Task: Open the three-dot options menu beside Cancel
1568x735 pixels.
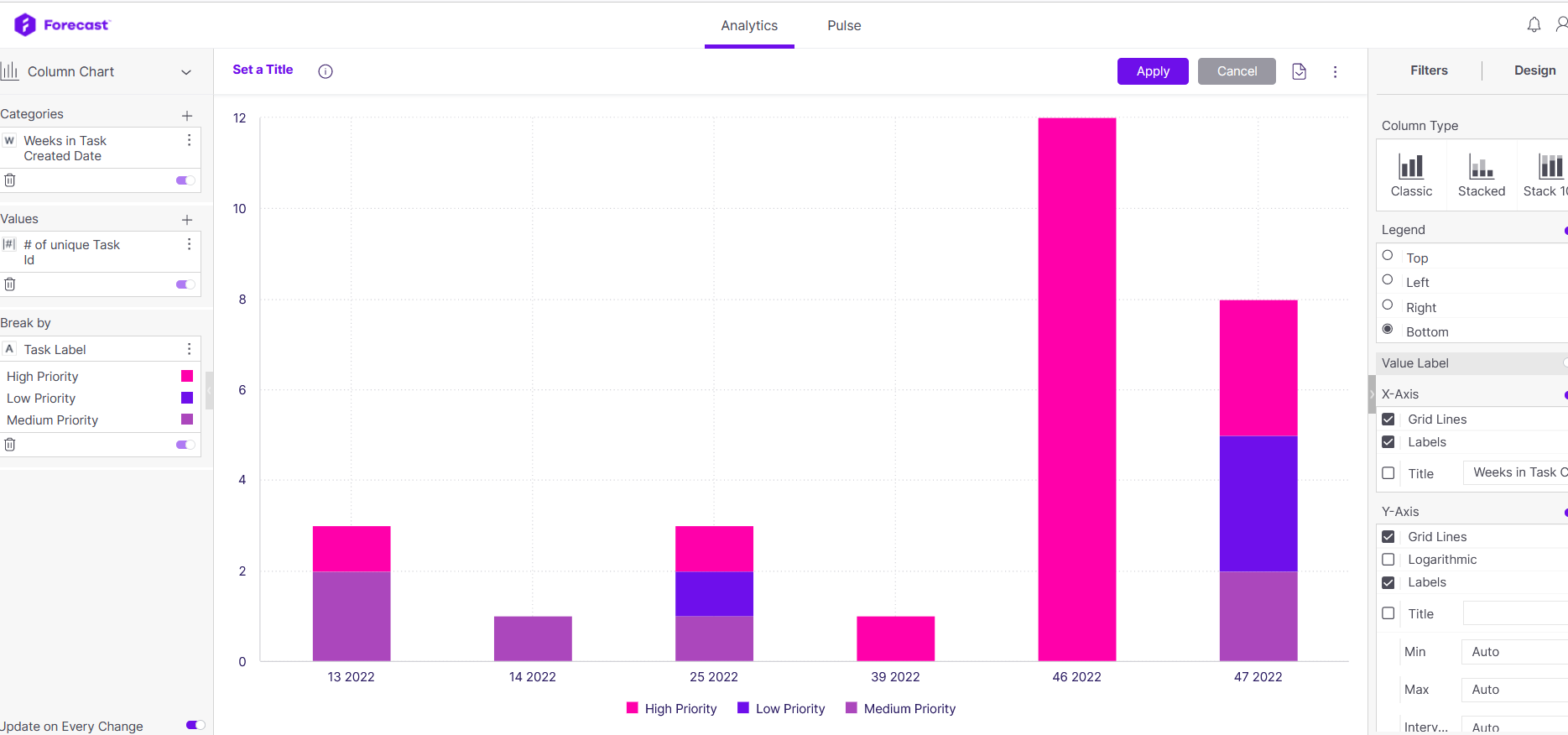Action: (1335, 71)
